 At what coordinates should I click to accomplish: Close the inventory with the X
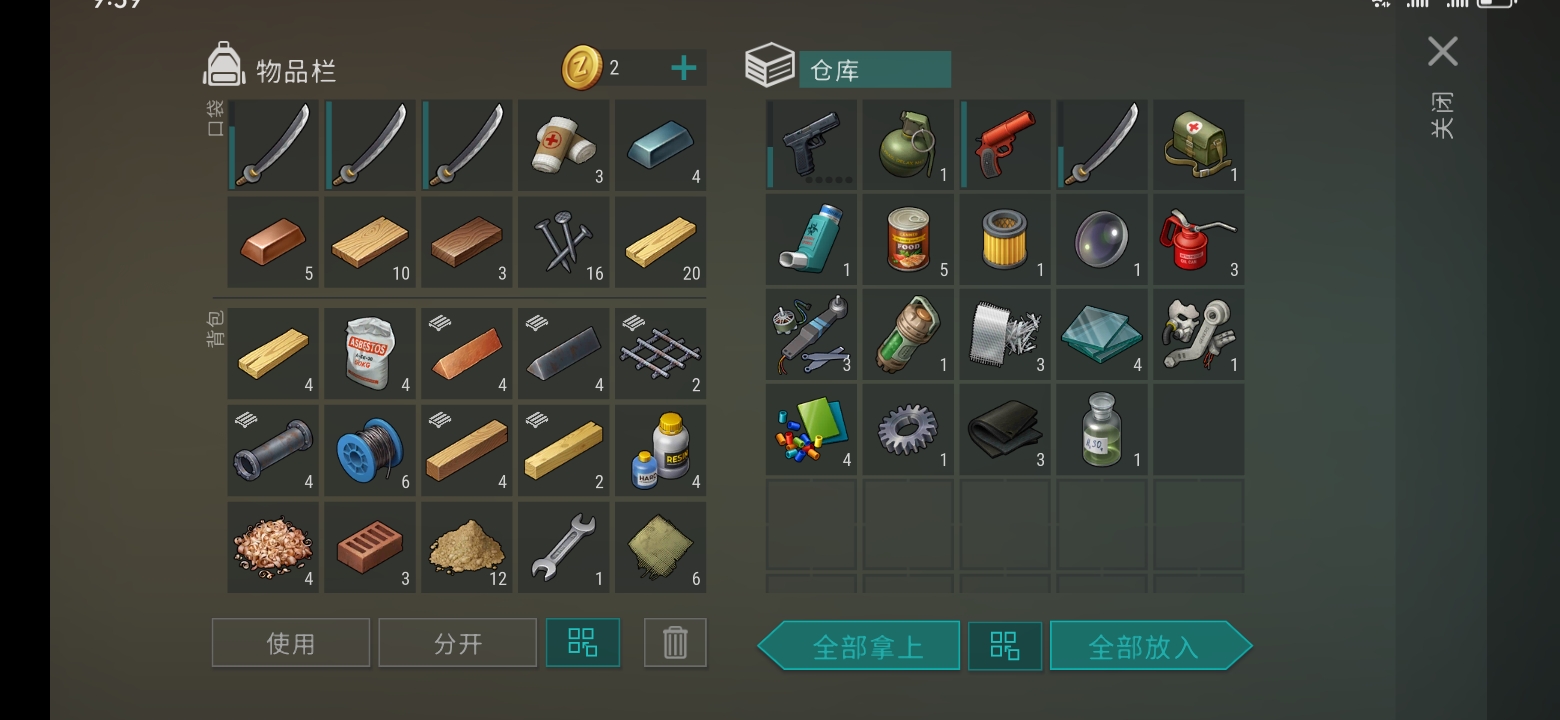point(1443,51)
